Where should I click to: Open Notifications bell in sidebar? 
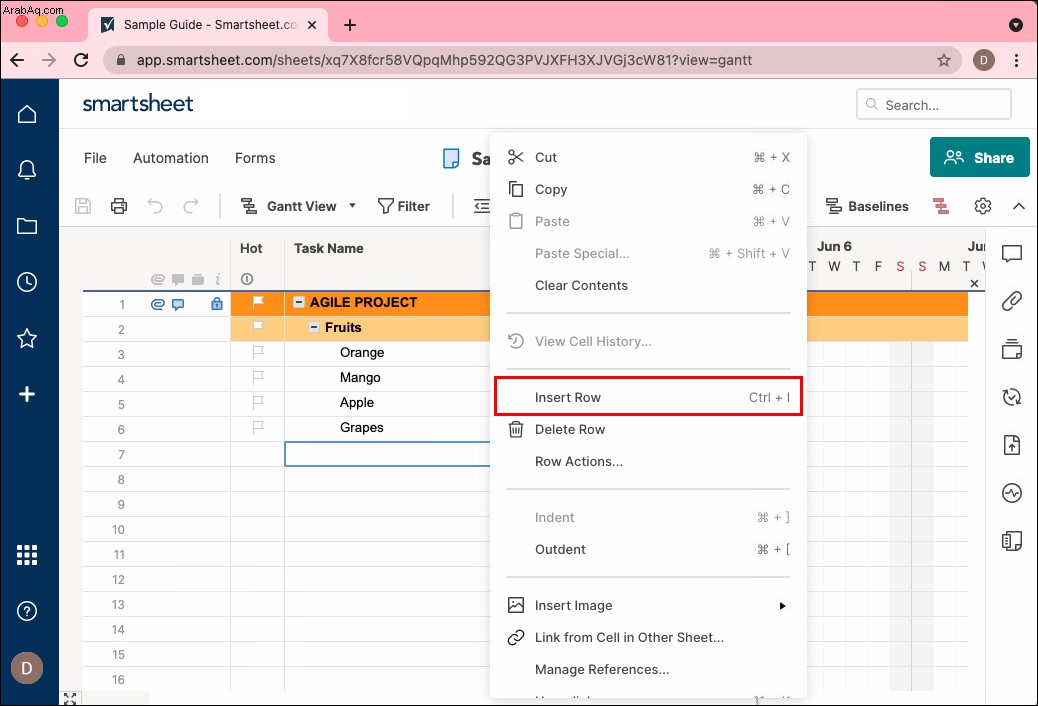(26, 170)
